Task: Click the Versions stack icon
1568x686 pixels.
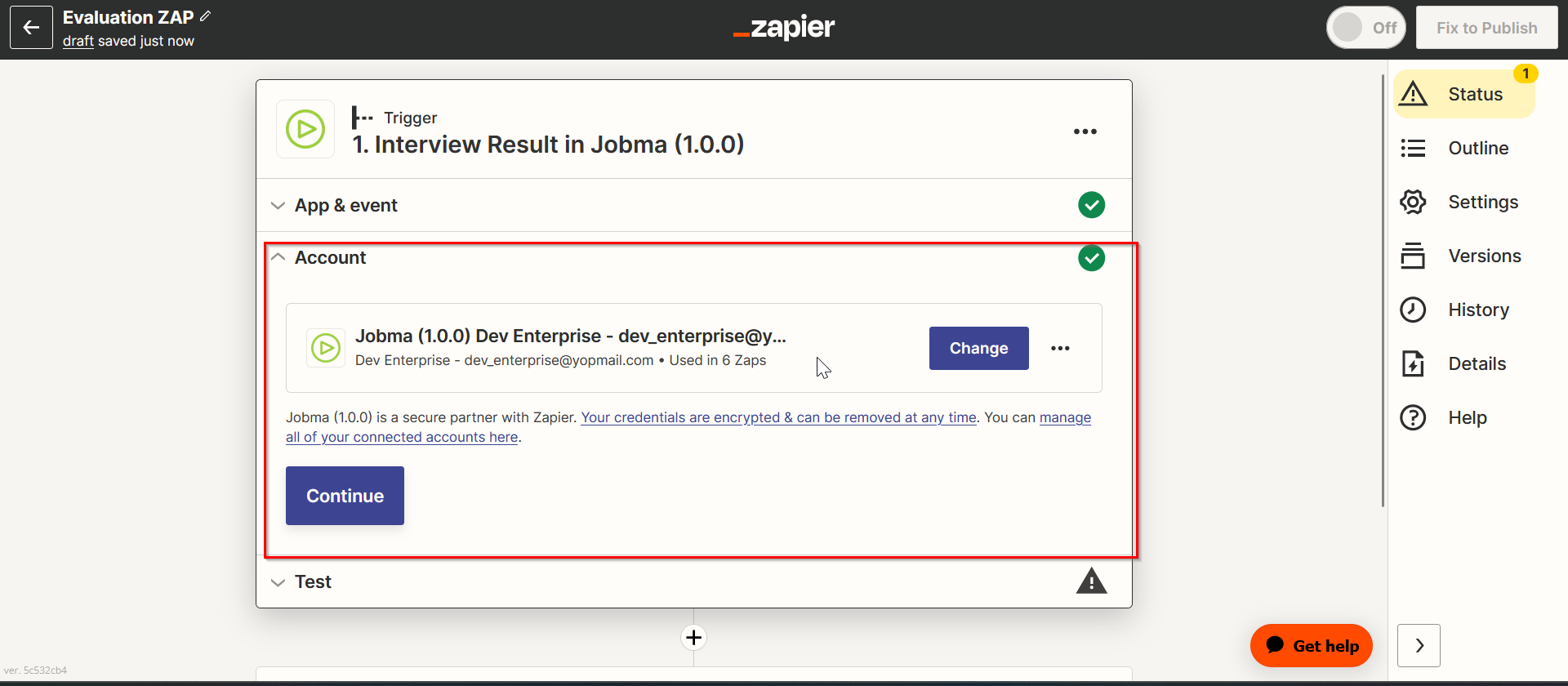Action: click(1413, 256)
